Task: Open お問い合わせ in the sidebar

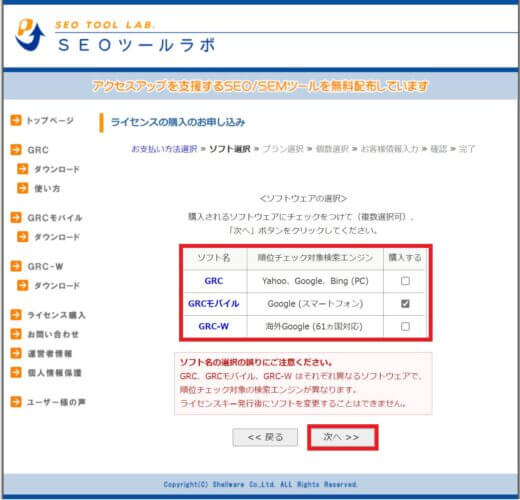Action: (x=53, y=334)
